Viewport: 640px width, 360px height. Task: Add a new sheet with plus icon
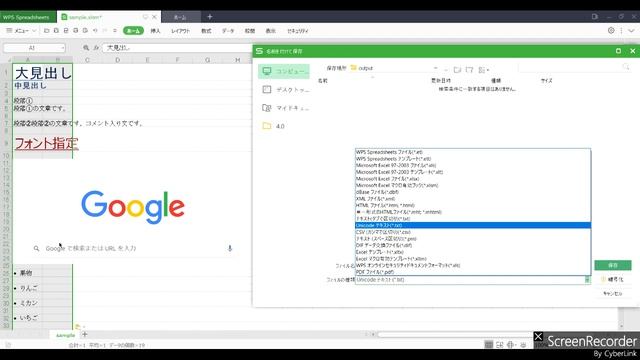tap(84, 335)
